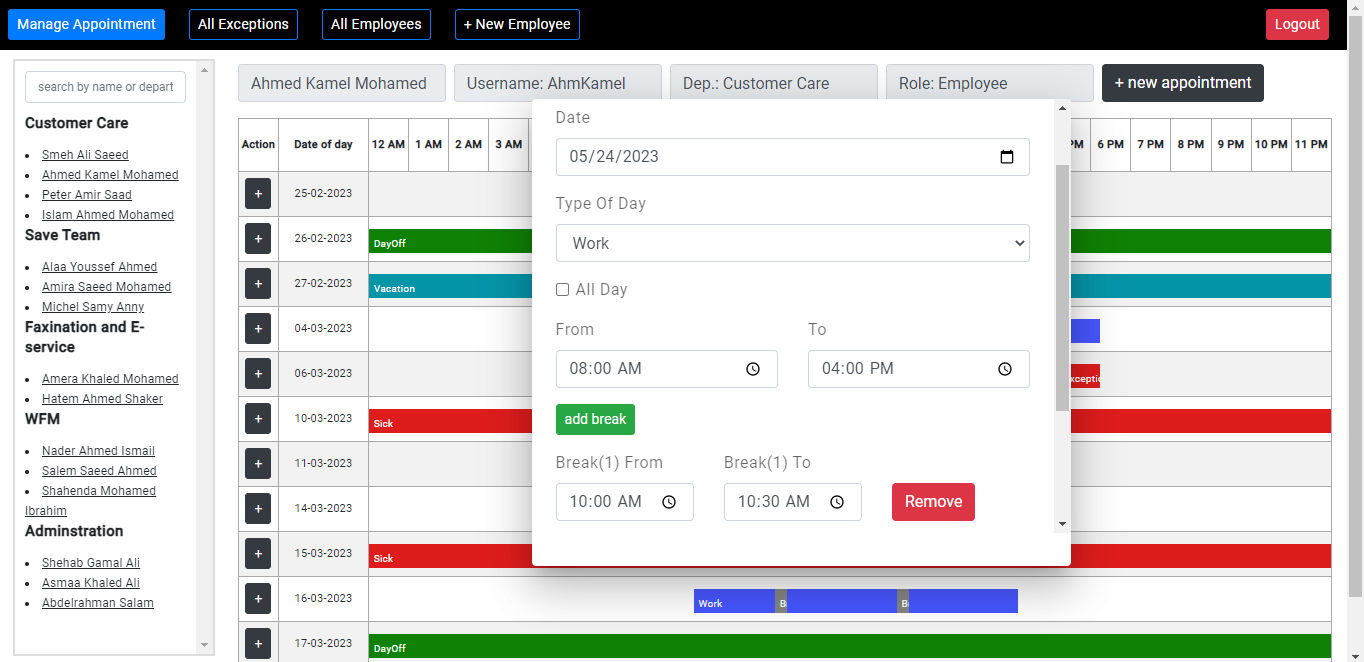This screenshot has height=662, width=1364.
Task: Remove Break(1) with the Remove button
Action: [x=933, y=502]
